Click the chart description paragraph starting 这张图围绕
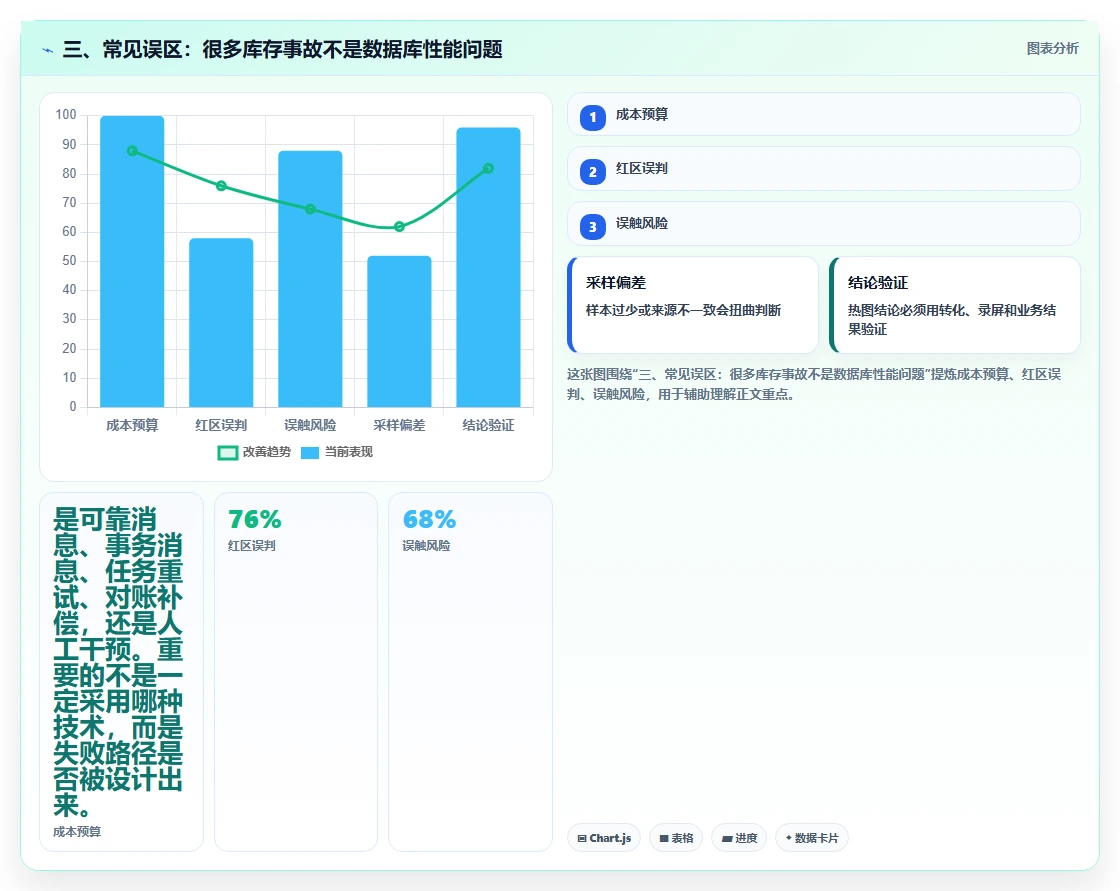The image size is (1120, 891). click(x=814, y=384)
